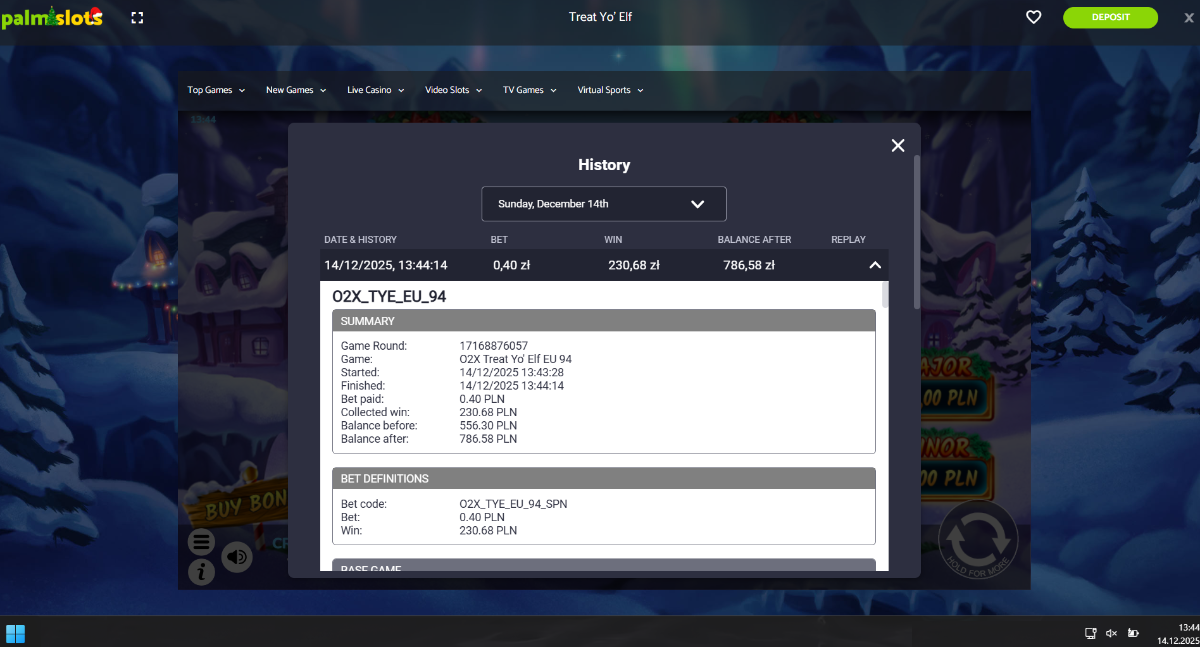Screen dimensions: 1200x647
Task: Add game to favorites with heart icon
Action: click(x=1034, y=17)
